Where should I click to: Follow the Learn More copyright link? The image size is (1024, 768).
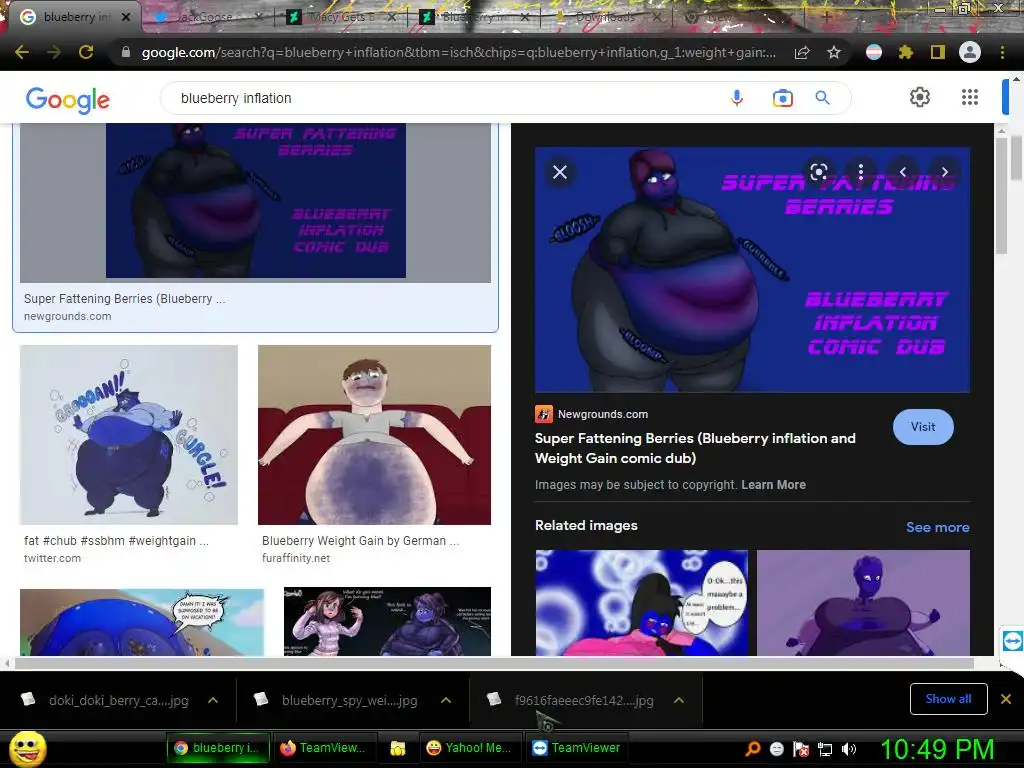[773, 485]
